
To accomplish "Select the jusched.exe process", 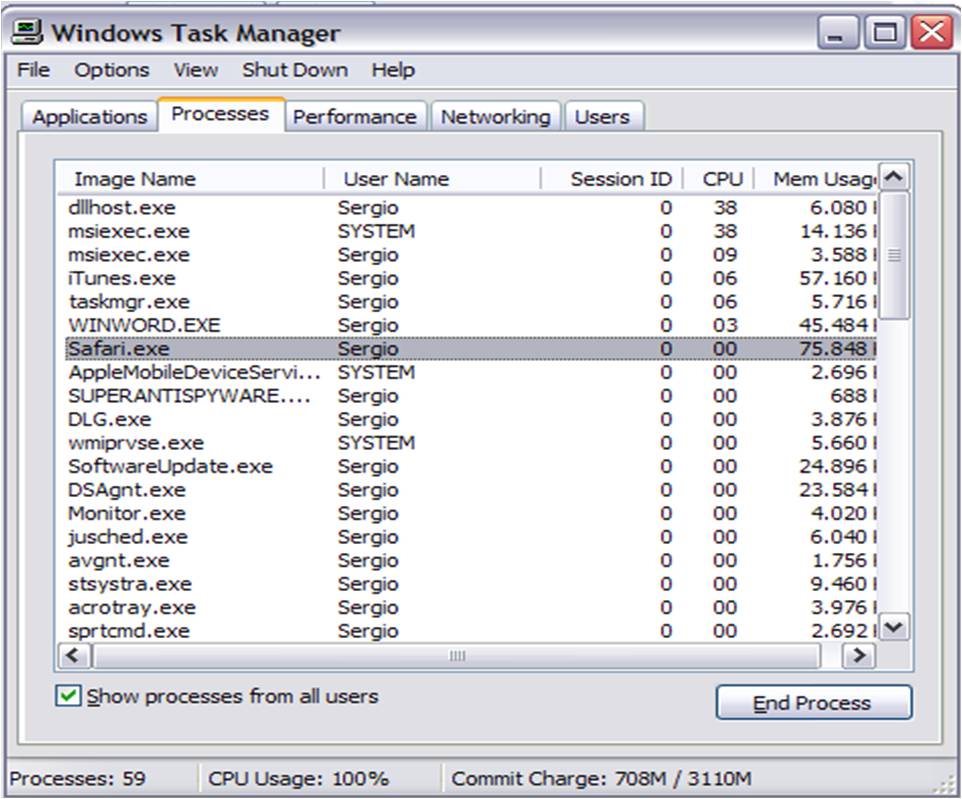I will [x=471, y=537].
